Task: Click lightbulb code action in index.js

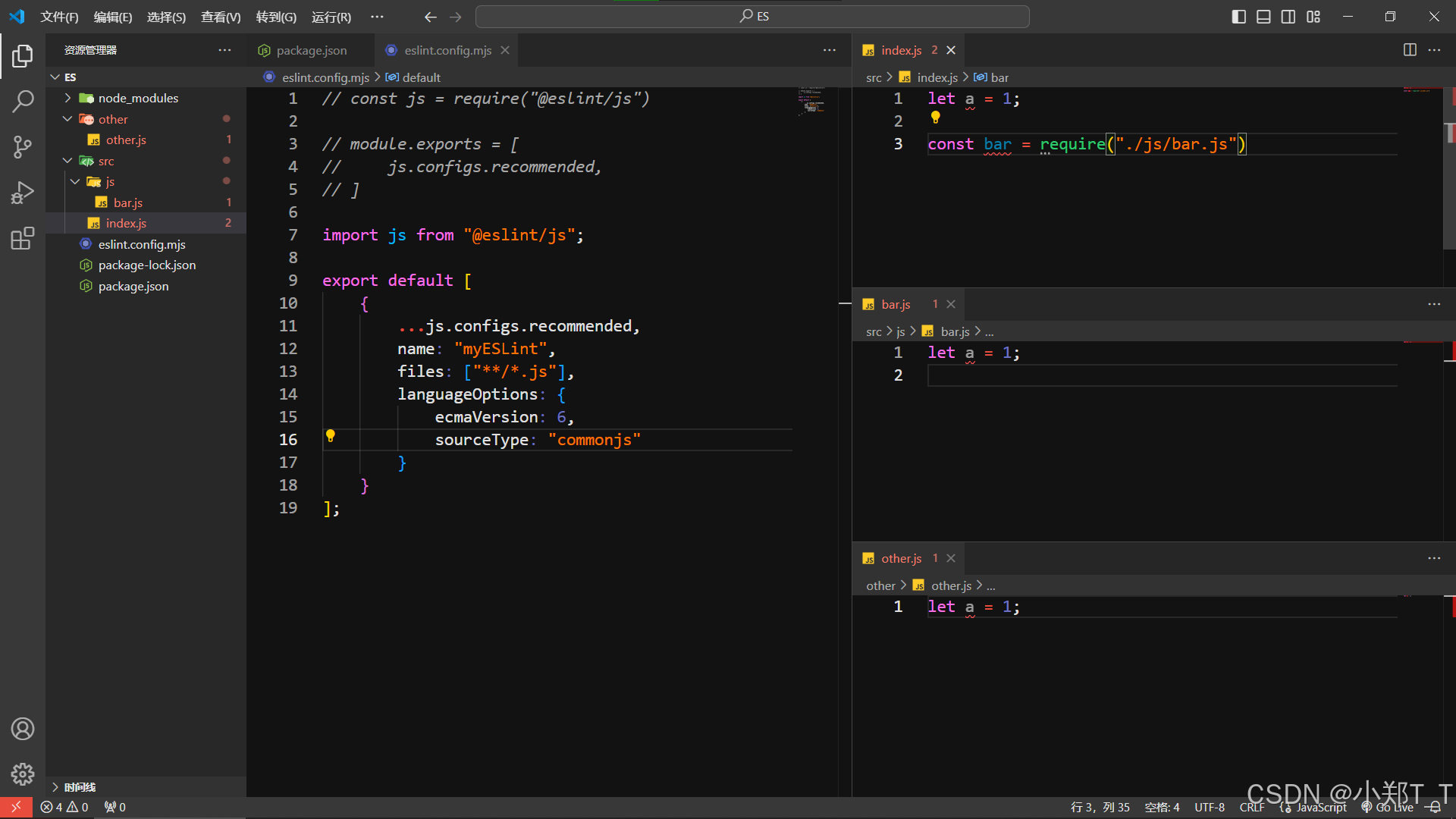Action: (935, 118)
